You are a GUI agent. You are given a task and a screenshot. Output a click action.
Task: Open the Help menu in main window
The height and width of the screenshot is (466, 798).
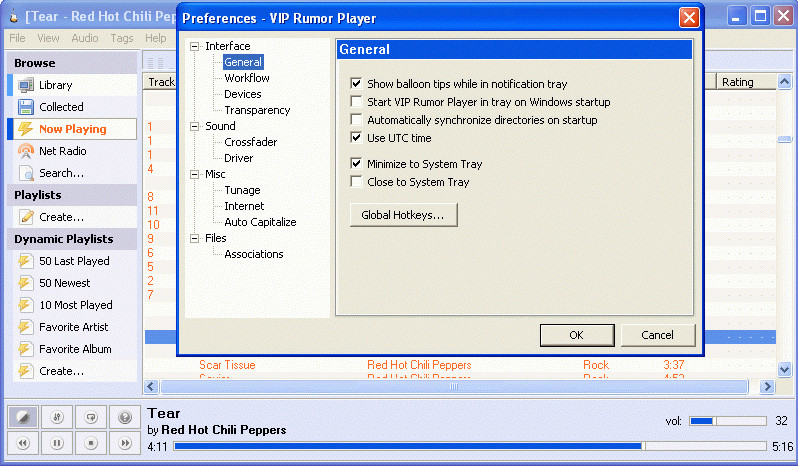(155, 38)
